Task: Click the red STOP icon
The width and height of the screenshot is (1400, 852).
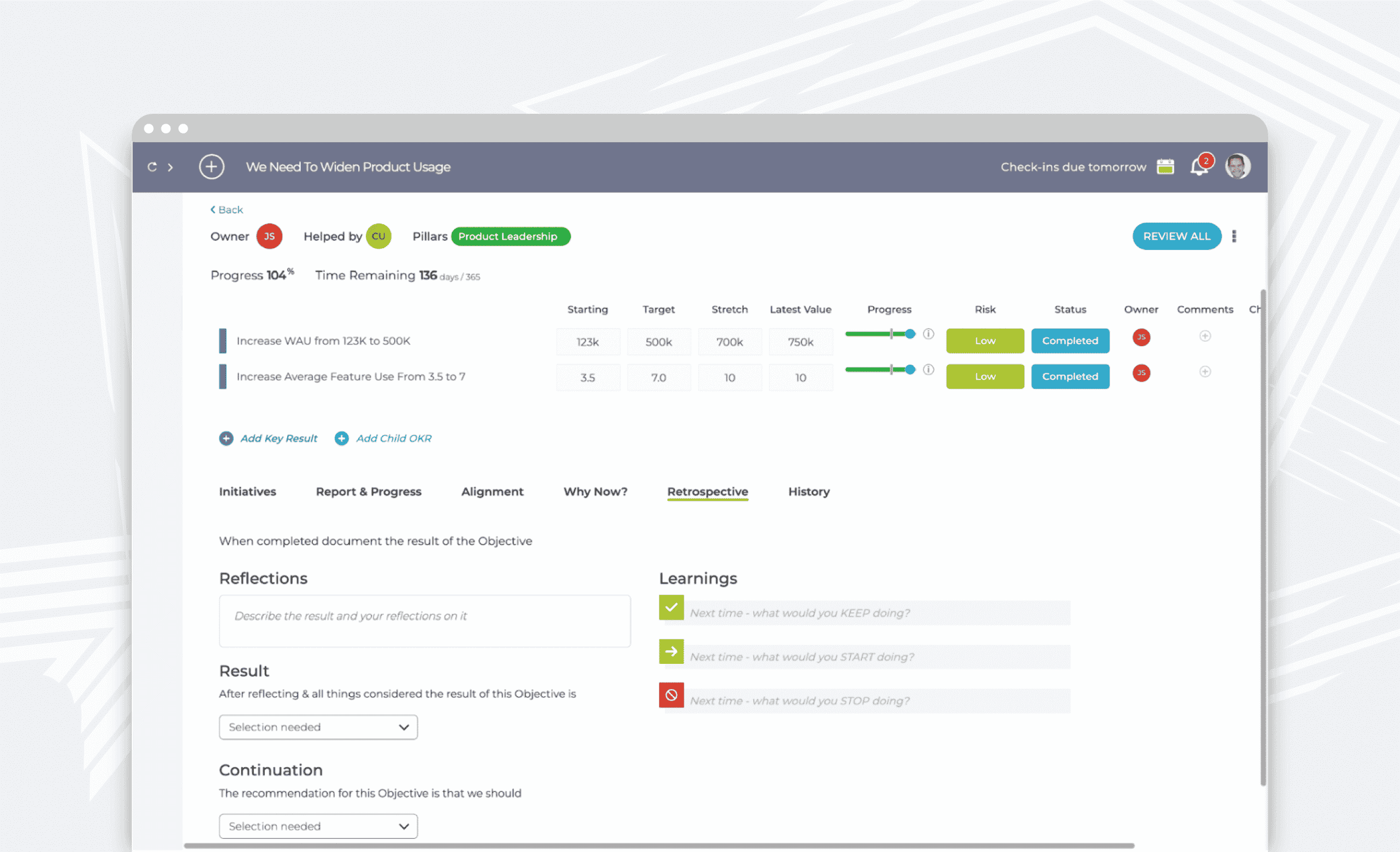Action: click(671, 695)
